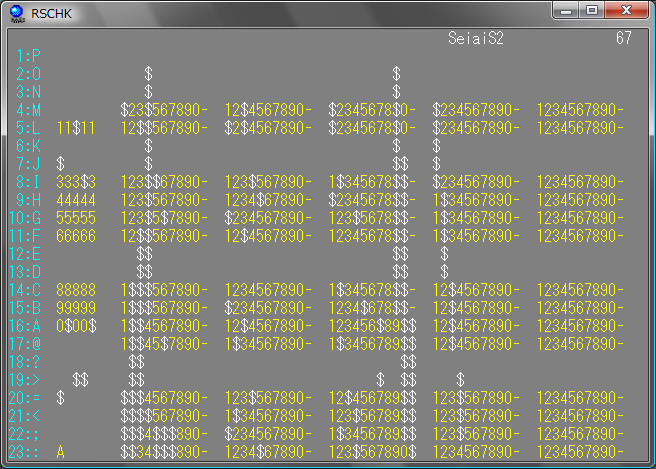This screenshot has height=469, width=656.
Task: Close the RSCHK window
Action: (x=626, y=10)
